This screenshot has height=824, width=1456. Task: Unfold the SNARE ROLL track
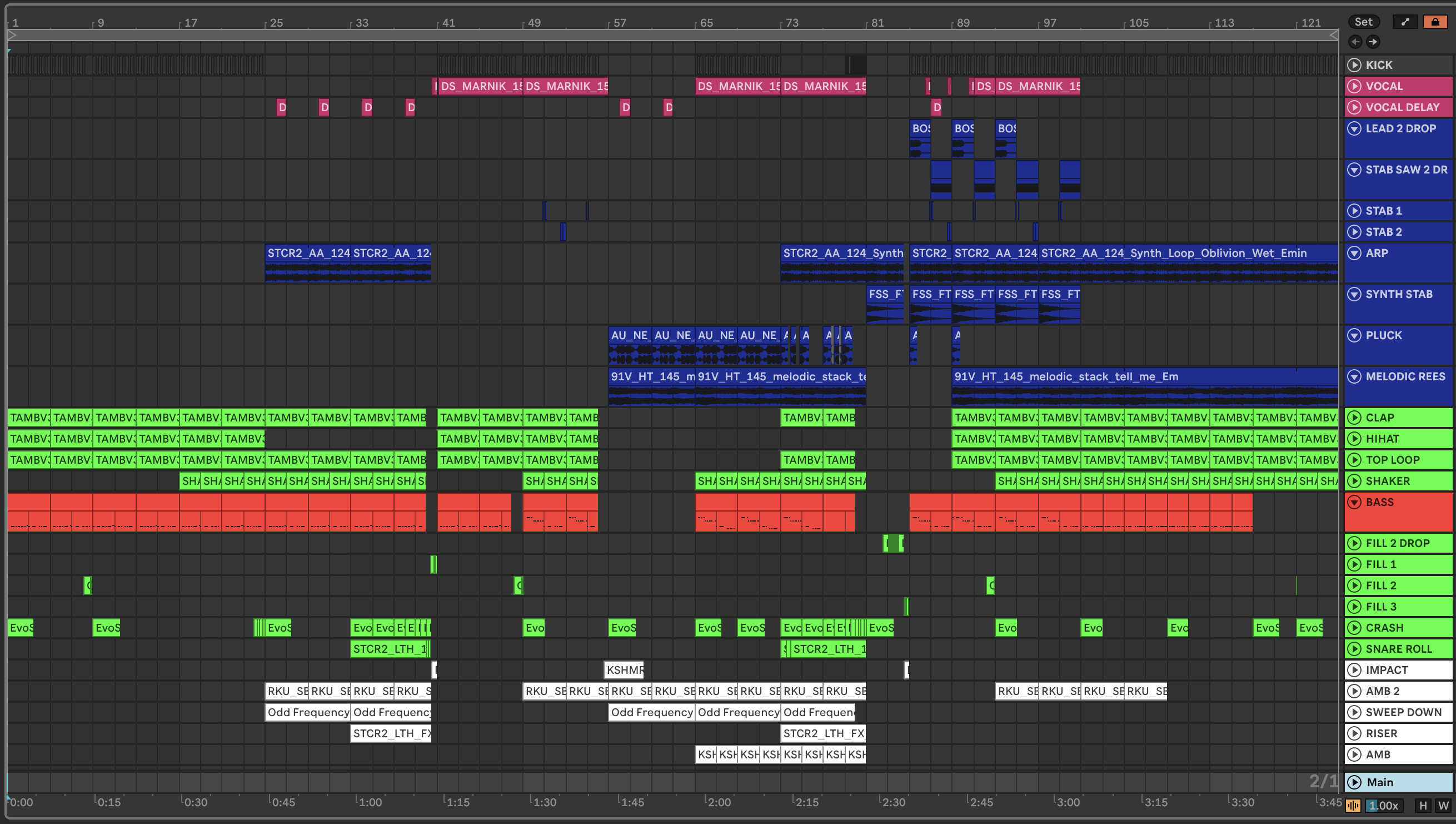point(1354,648)
